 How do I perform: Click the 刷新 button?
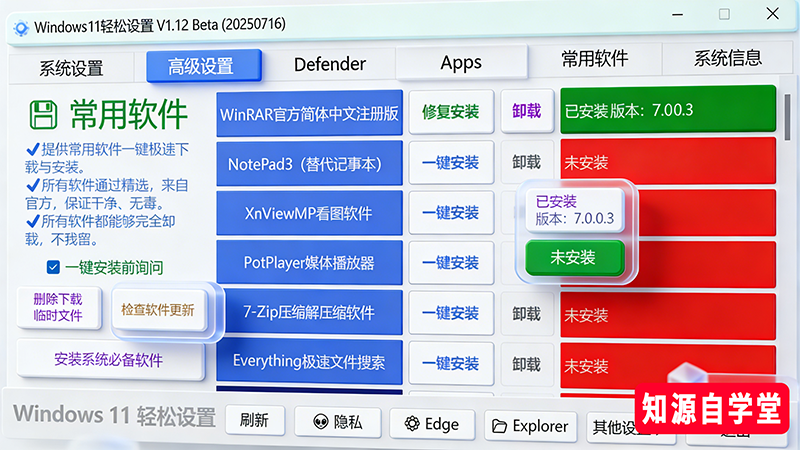point(255,420)
